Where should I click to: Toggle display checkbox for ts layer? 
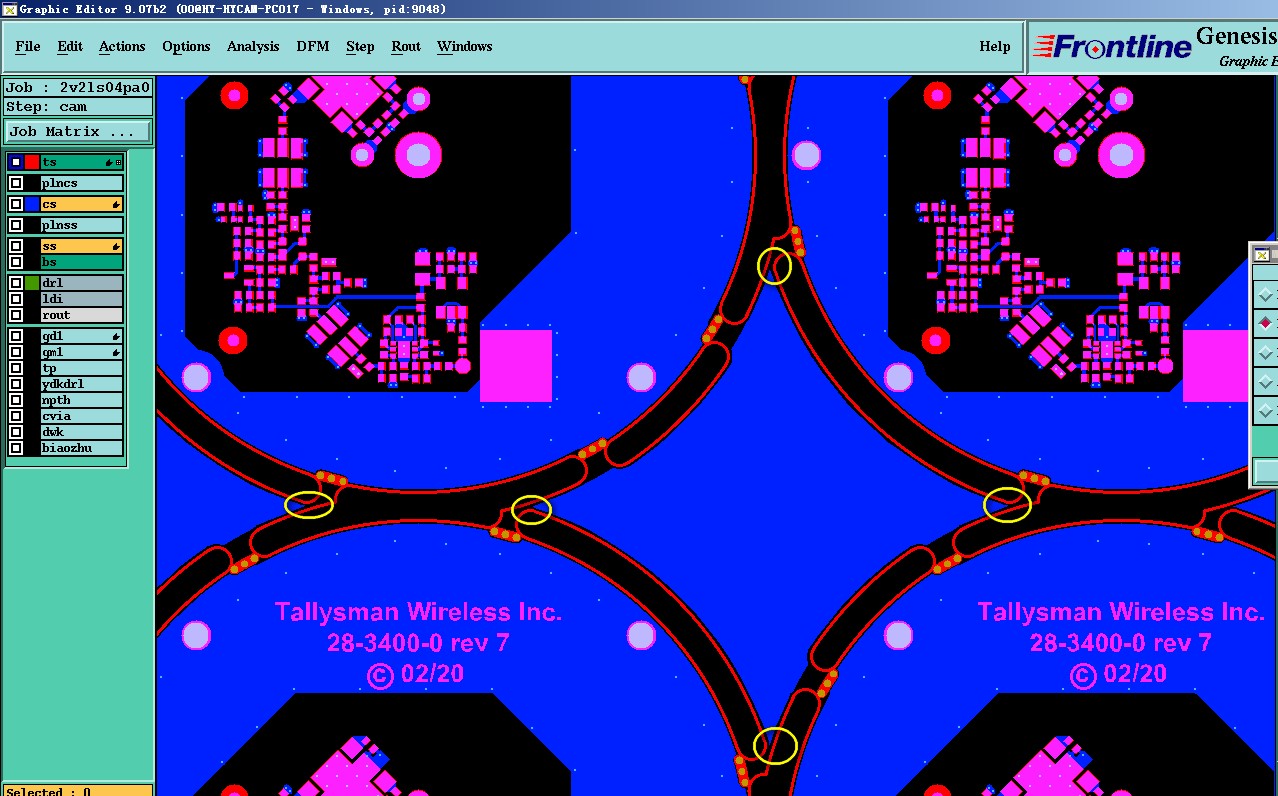pos(16,162)
